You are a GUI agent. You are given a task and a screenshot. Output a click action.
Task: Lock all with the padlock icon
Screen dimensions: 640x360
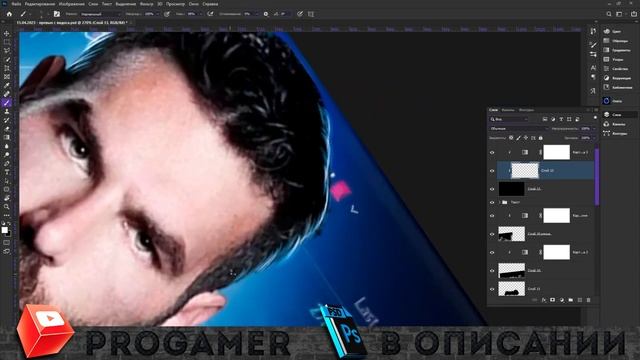point(541,138)
